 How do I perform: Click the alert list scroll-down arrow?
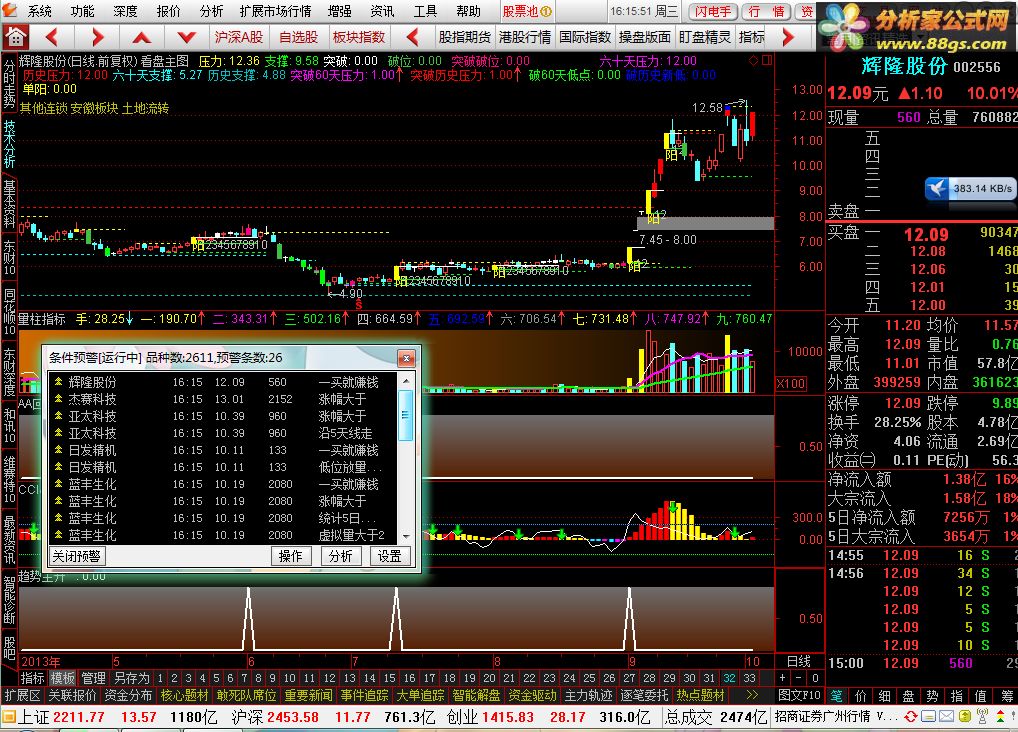[x=406, y=536]
